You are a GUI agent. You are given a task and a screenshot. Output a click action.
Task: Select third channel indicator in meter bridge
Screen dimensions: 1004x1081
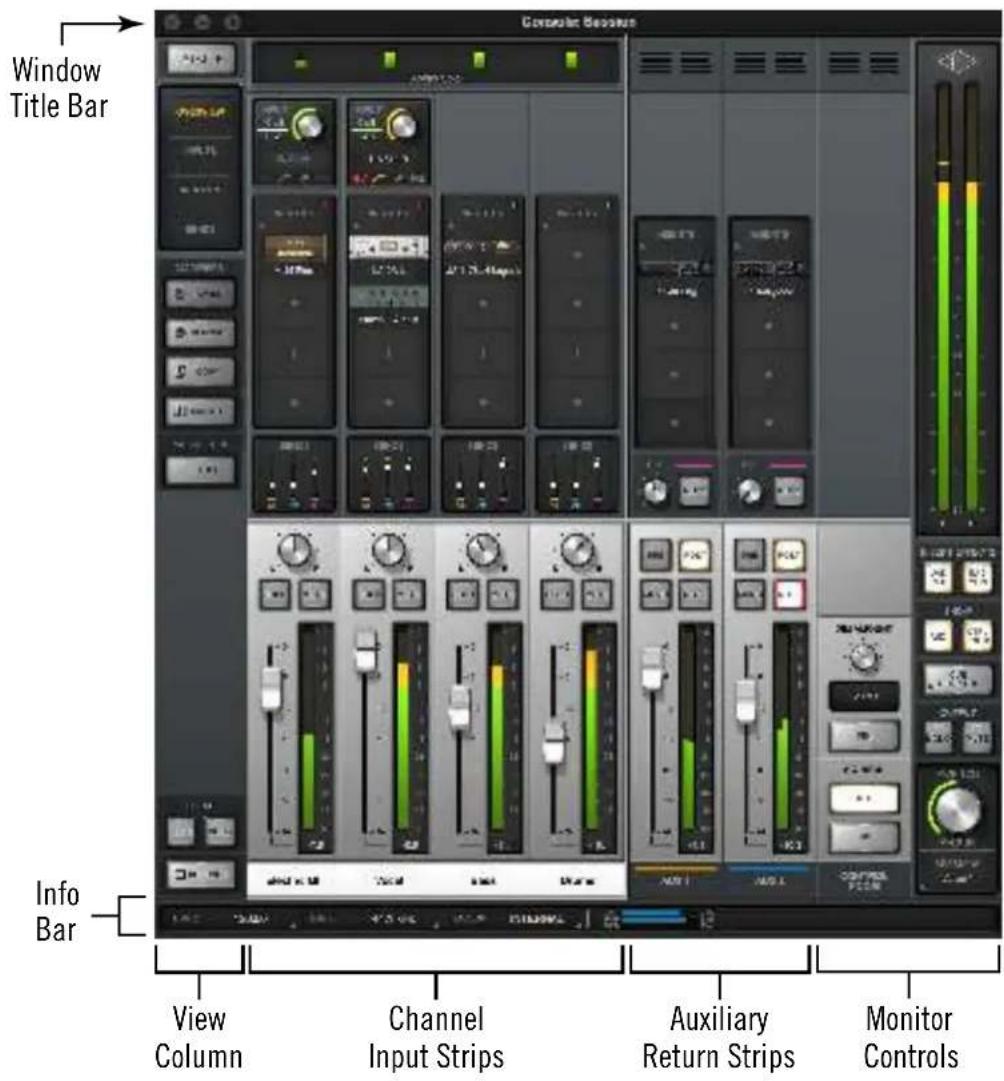point(479,61)
